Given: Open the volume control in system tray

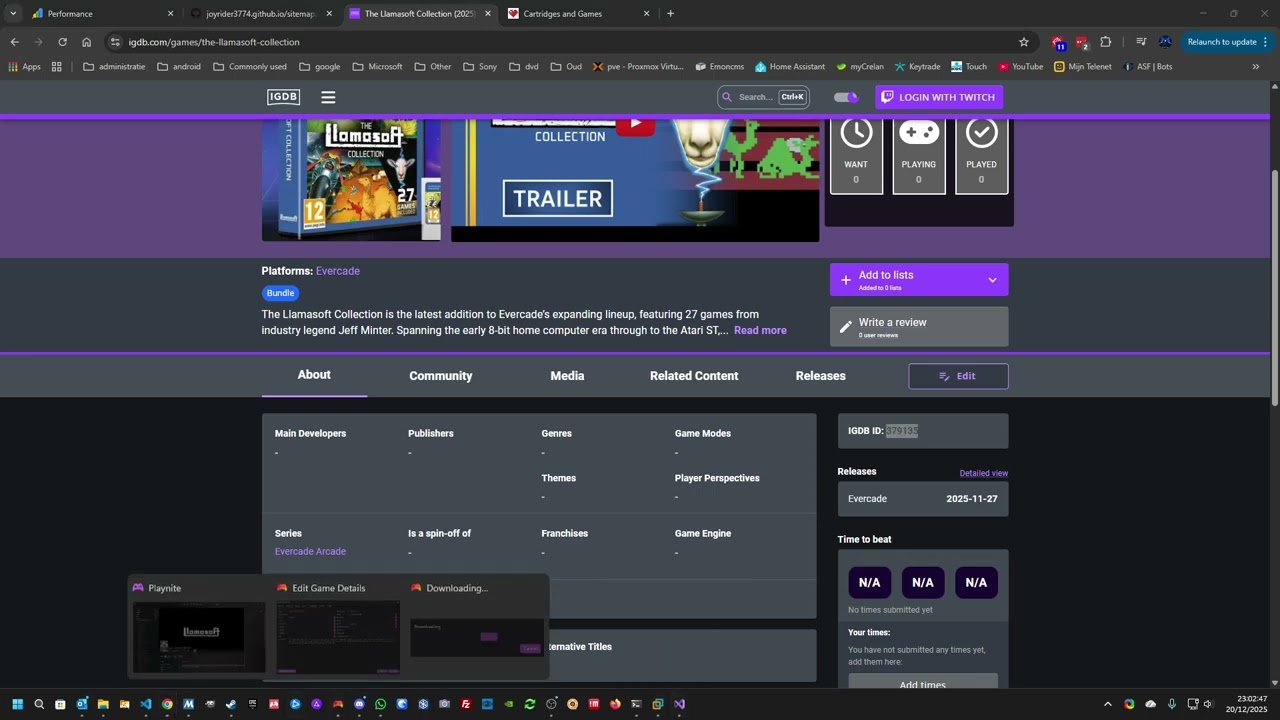Looking at the screenshot, I should (x=1208, y=704).
